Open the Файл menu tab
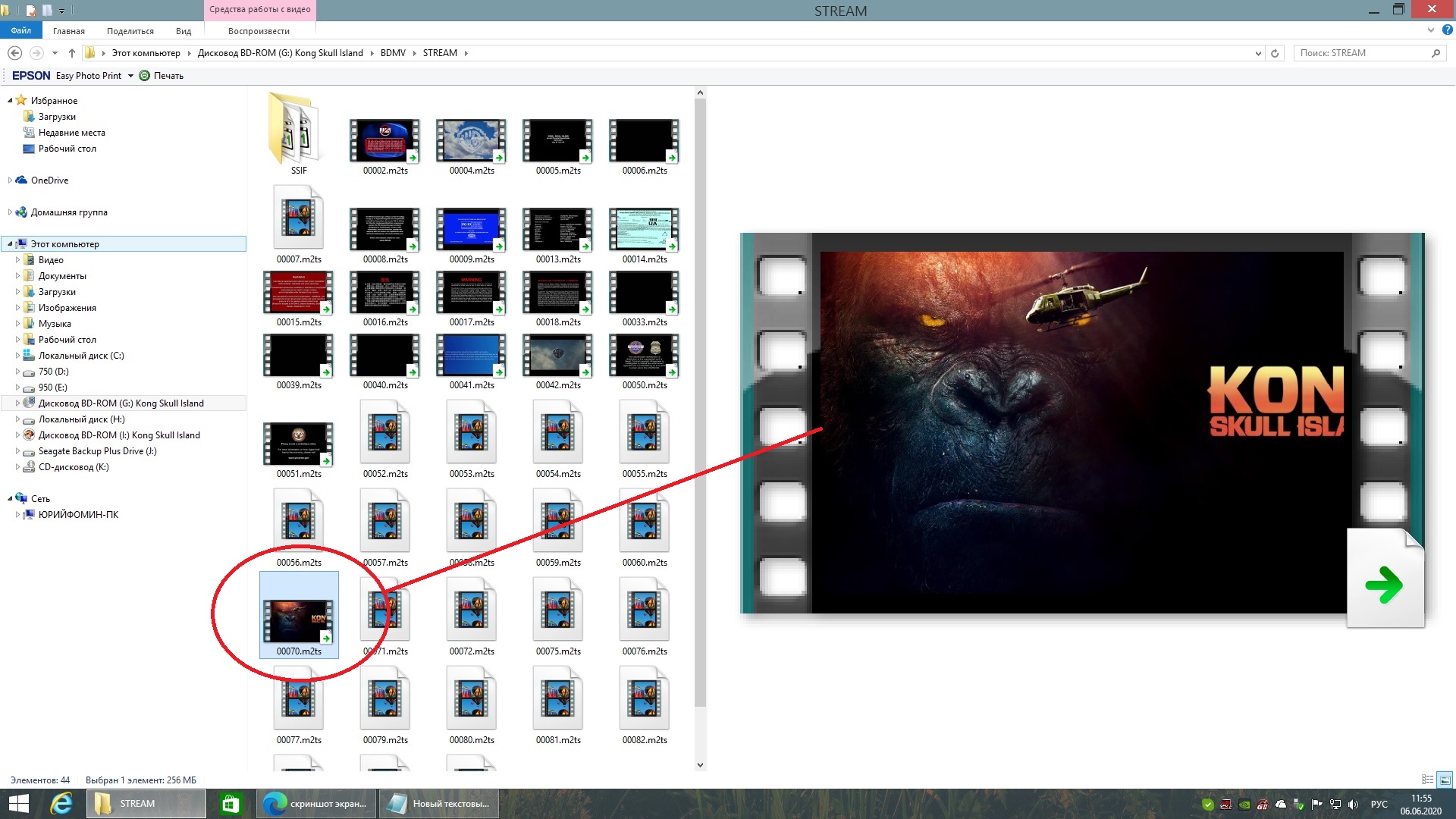Screen dimensions: 1456x819 21,30
